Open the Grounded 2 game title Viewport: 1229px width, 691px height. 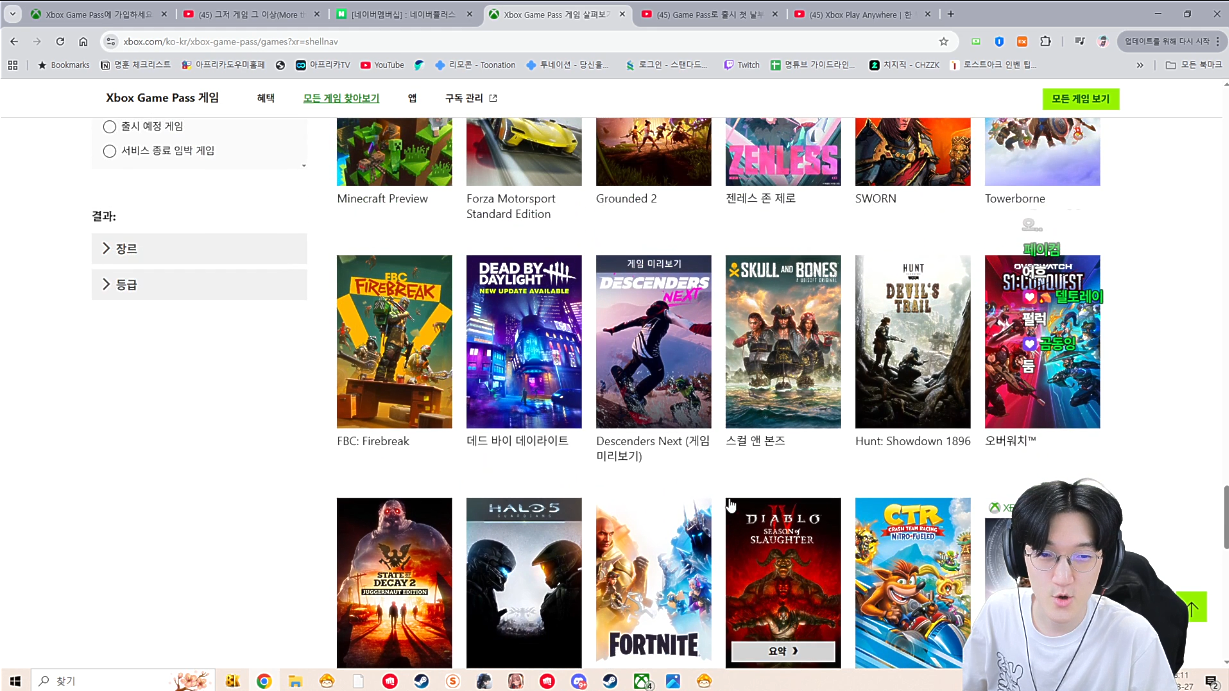[626, 199]
